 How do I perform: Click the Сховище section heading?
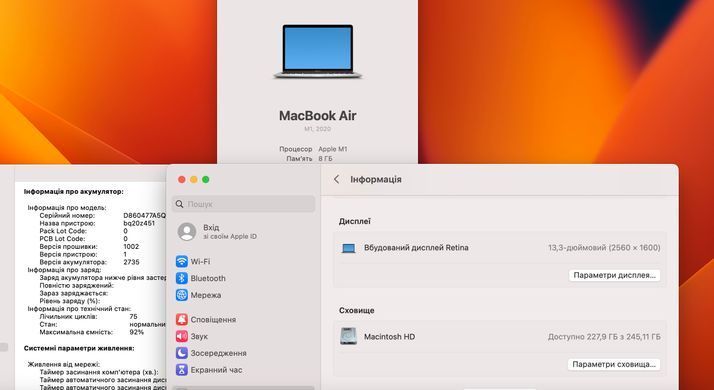pos(357,310)
